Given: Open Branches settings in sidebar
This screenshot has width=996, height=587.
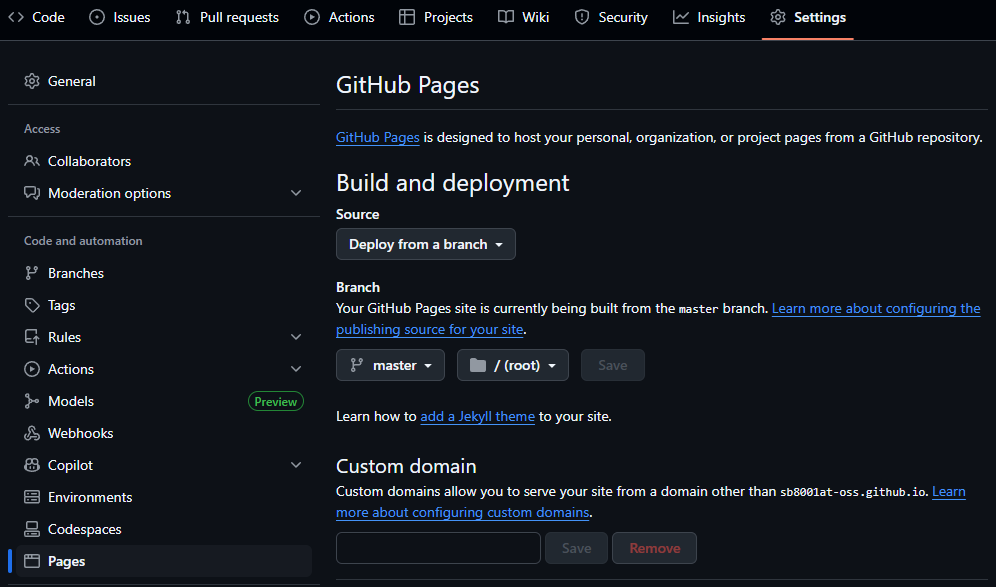Looking at the screenshot, I should (164, 273).
